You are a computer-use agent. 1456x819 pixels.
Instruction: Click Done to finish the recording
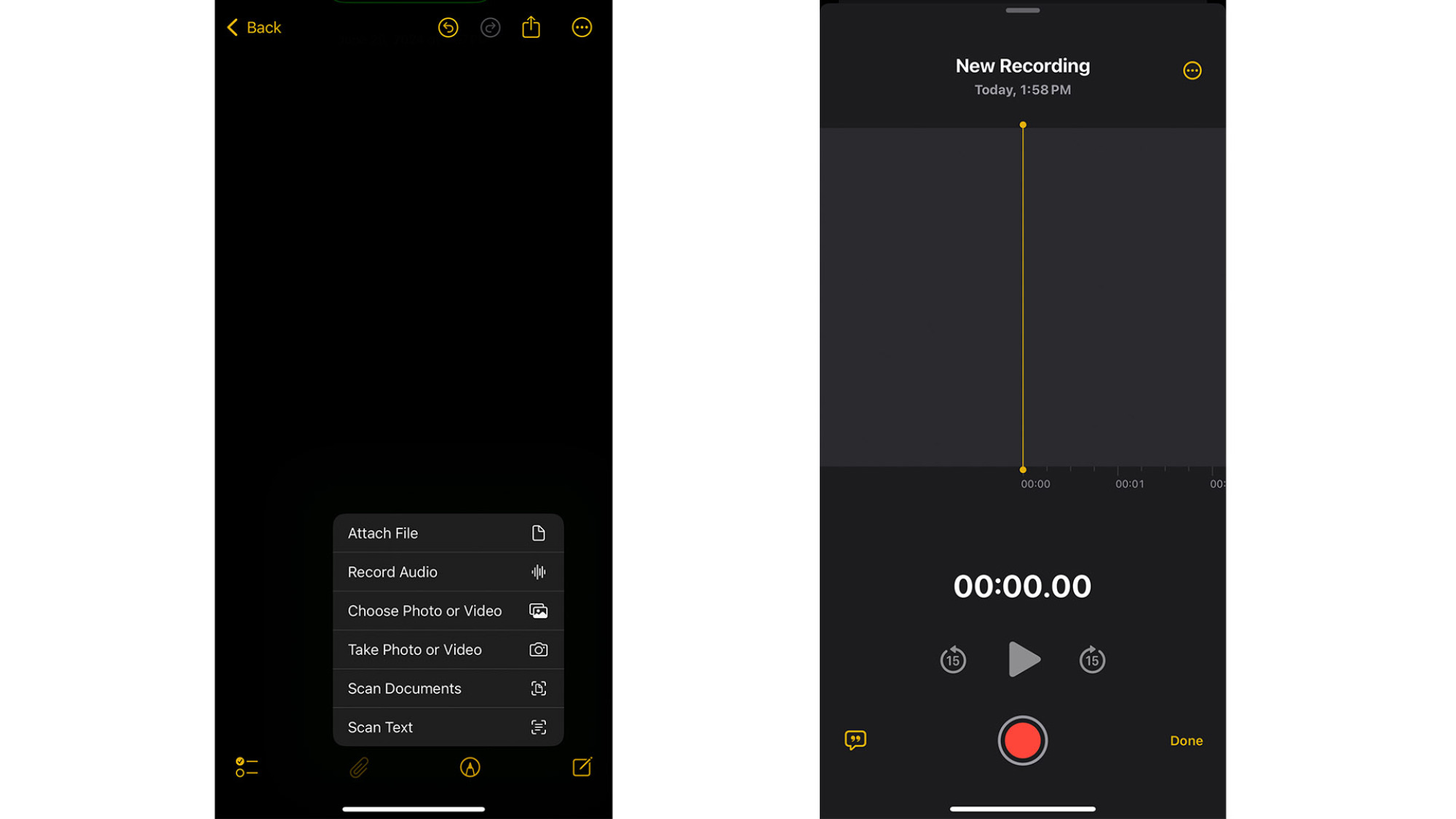click(1186, 740)
